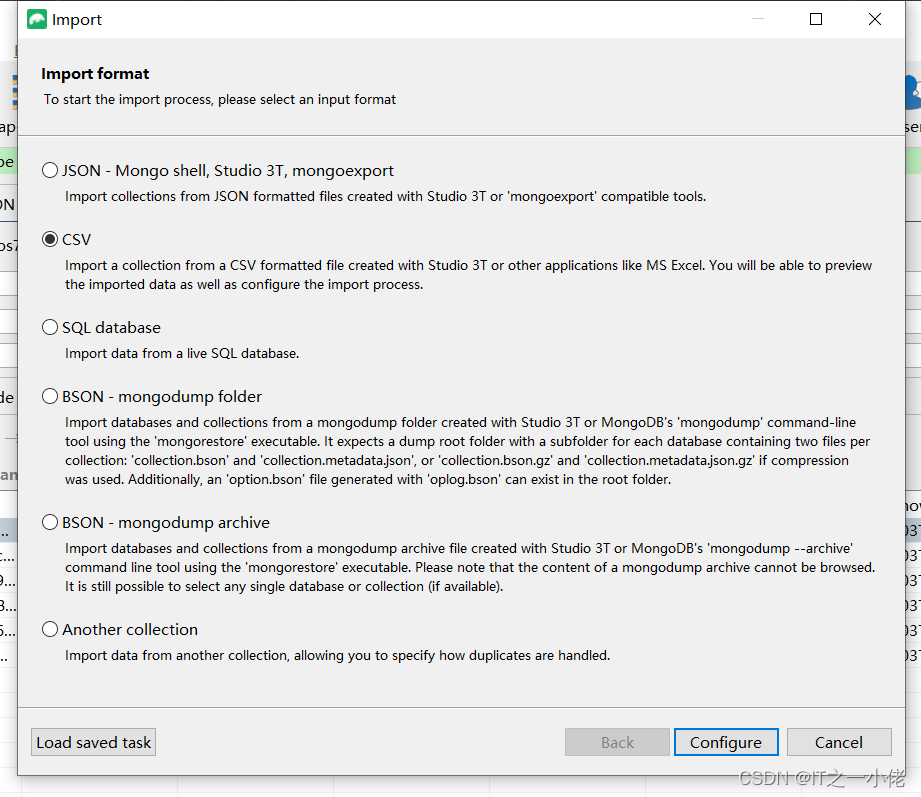The width and height of the screenshot is (921, 797).
Task: Choose the BSON mongodump archive option
Action: click(50, 522)
